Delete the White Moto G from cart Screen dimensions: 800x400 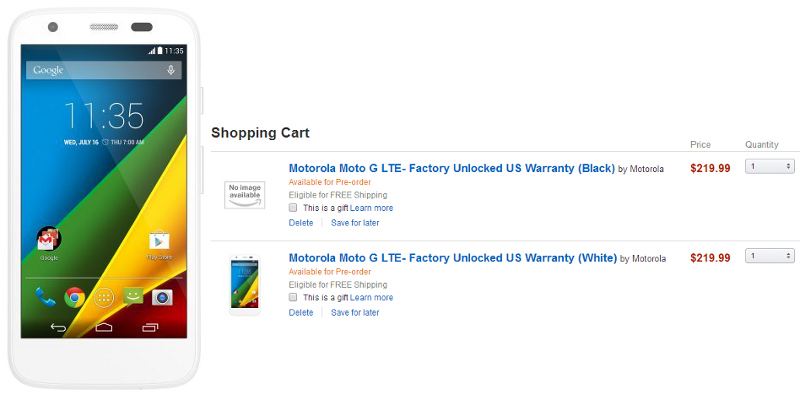[x=301, y=313]
